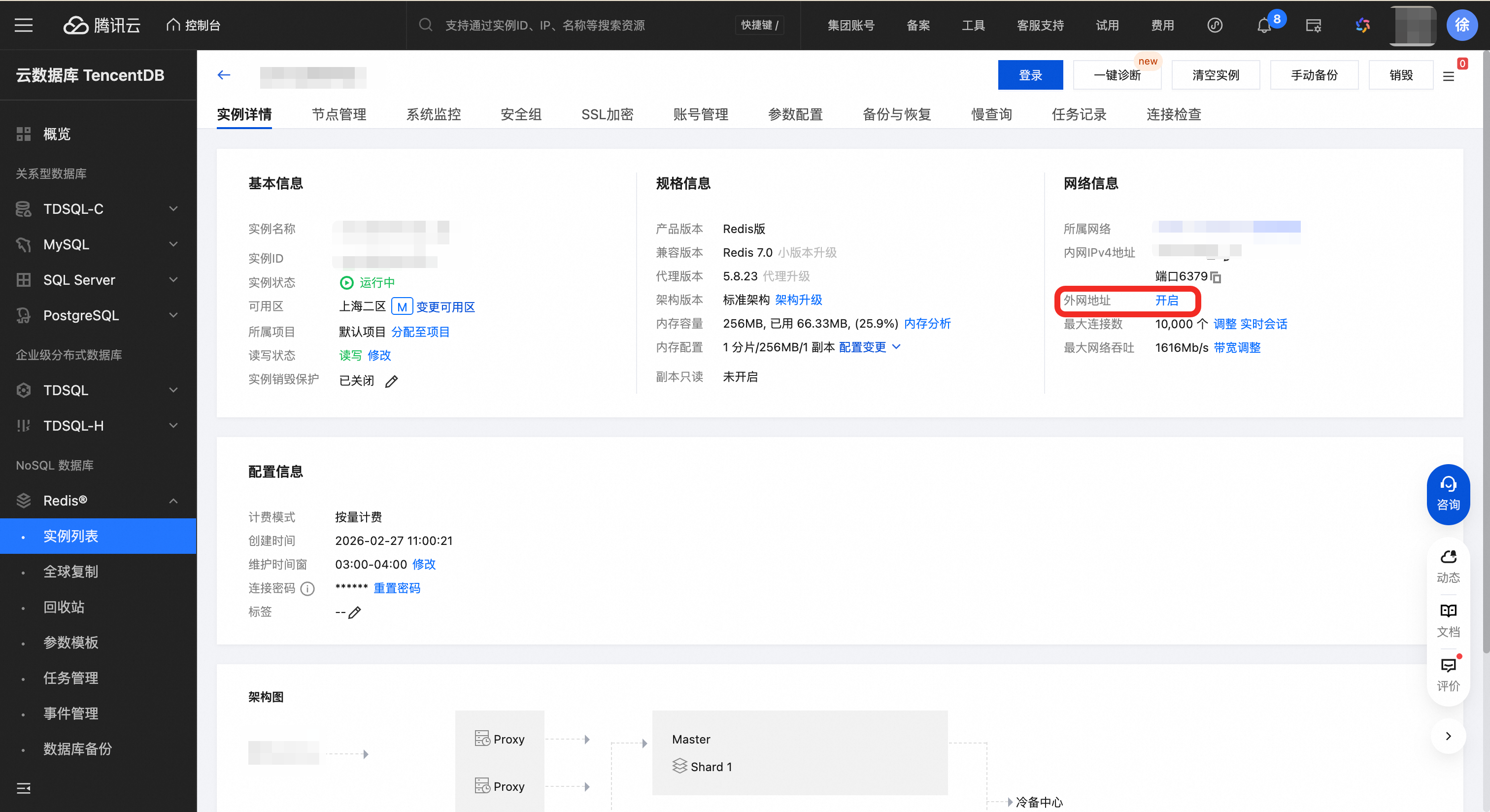The height and width of the screenshot is (812, 1490).
Task: Click the 重置密码 link
Action: 397,588
